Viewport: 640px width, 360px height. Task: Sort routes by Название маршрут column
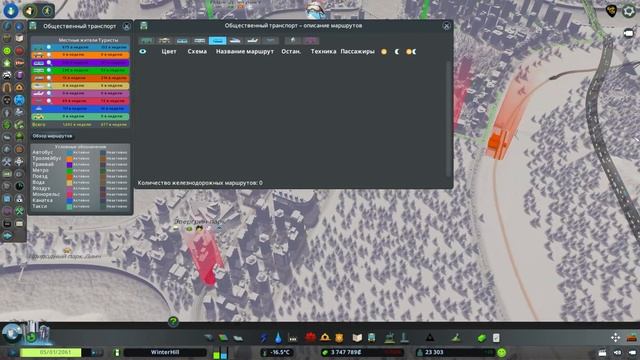click(x=245, y=51)
